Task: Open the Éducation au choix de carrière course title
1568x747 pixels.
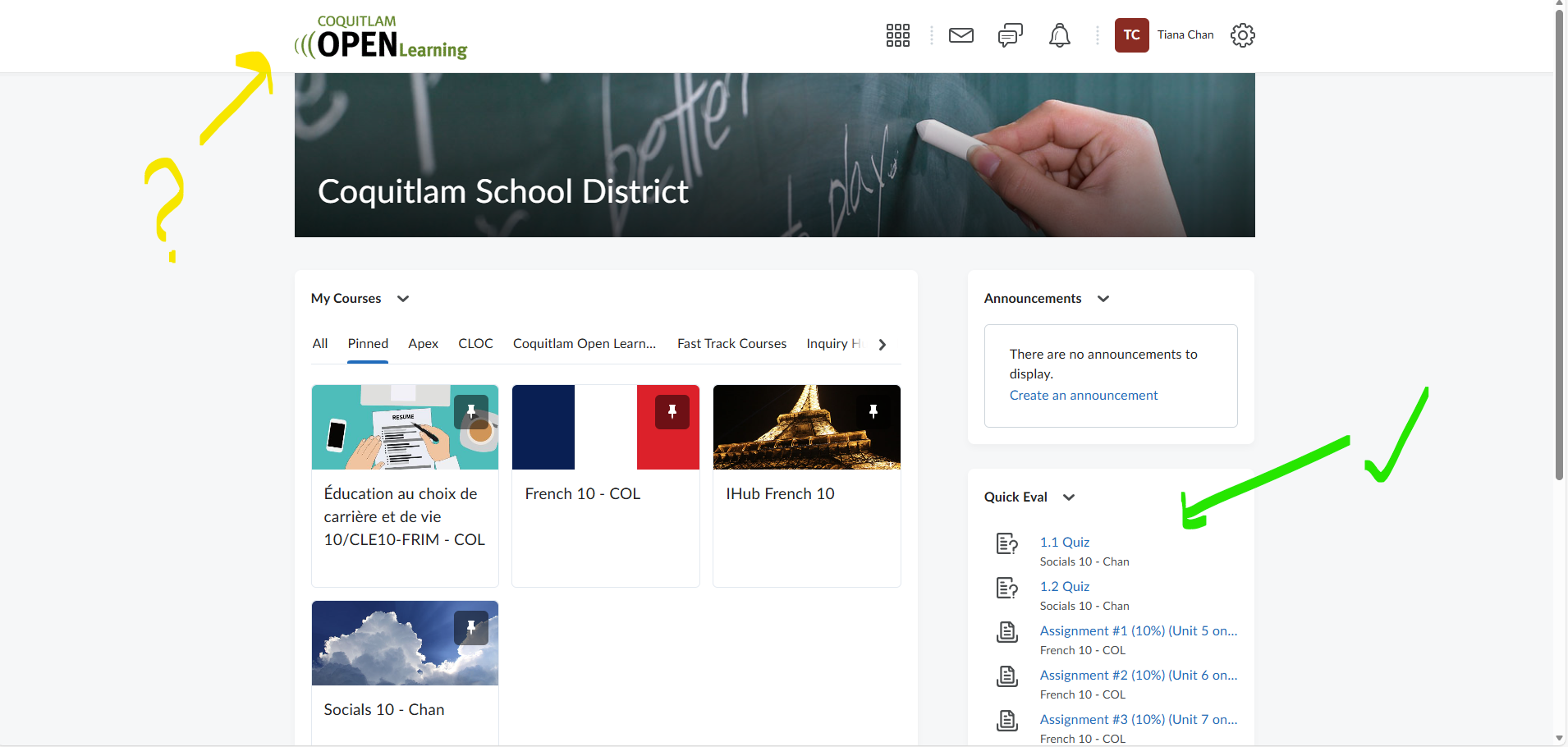Action: click(405, 517)
